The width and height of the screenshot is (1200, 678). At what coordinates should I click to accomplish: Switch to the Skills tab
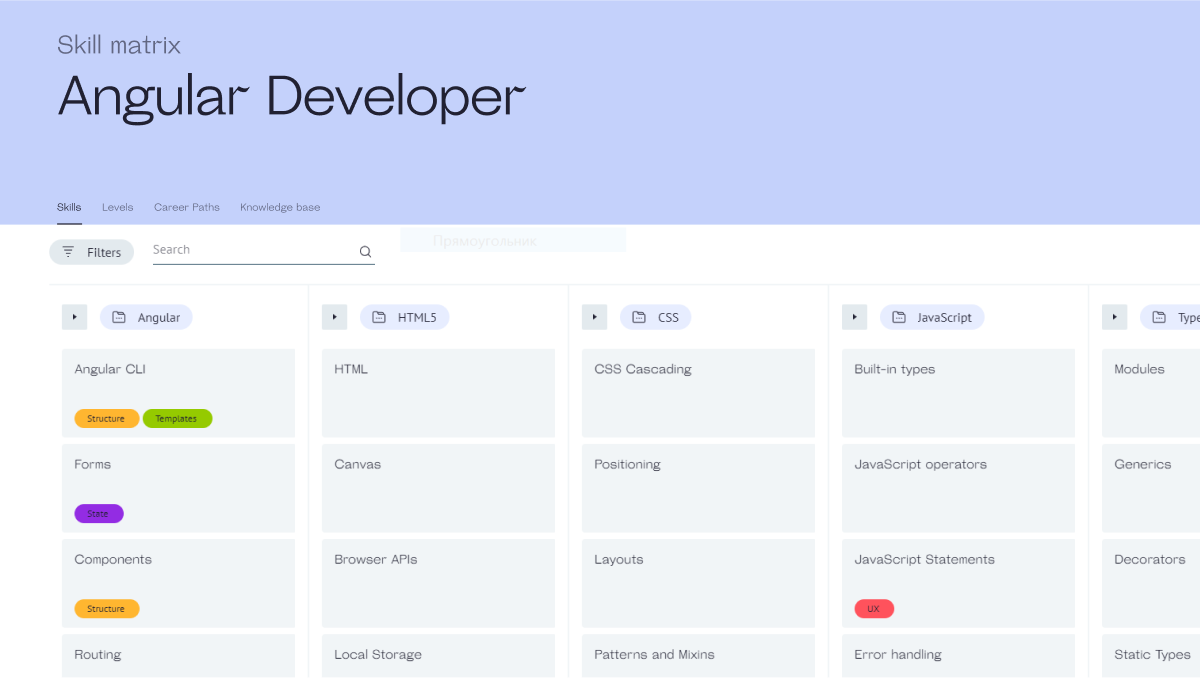(x=69, y=207)
